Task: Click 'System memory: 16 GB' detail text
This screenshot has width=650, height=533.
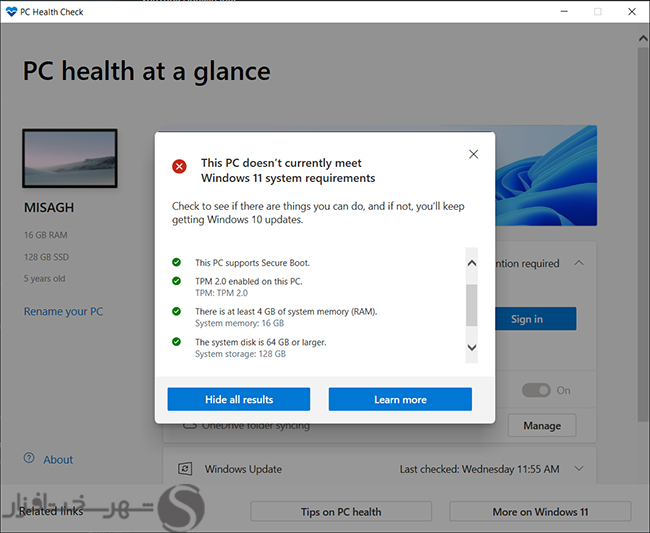Action: click(240, 323)
